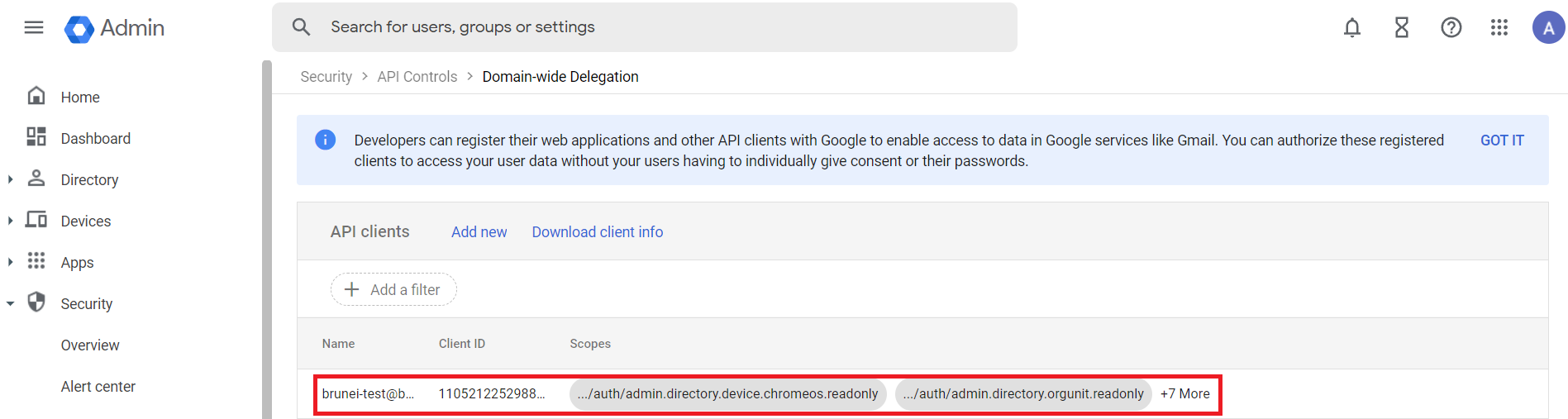Expand the Devices section arrow
Viewport: 1568px width, 419px height.
click(10, 221)
